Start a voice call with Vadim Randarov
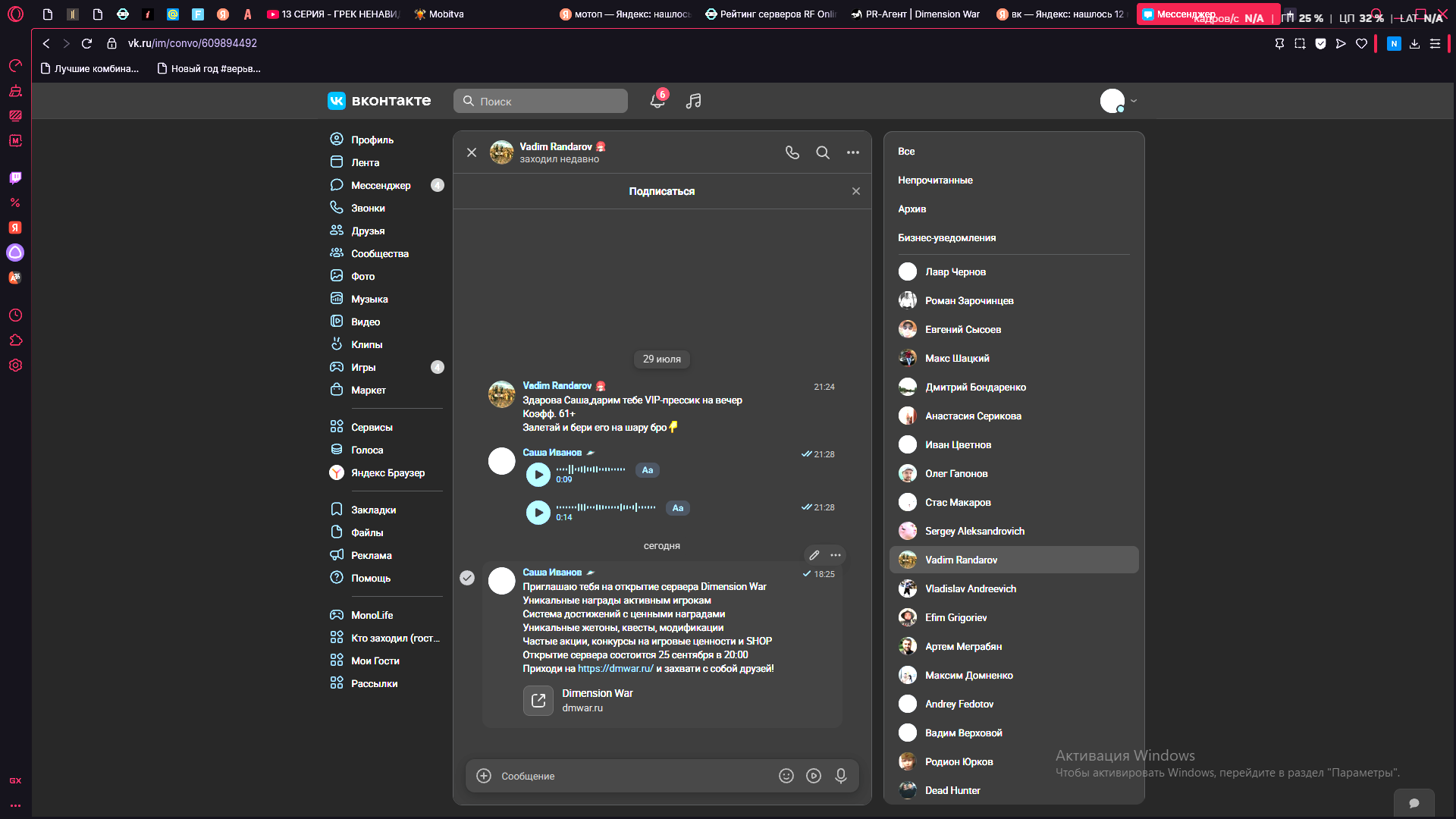Image resolution: width=1456 pixels, height=819 pixels. pyautogui.click(x=792, y=152)
